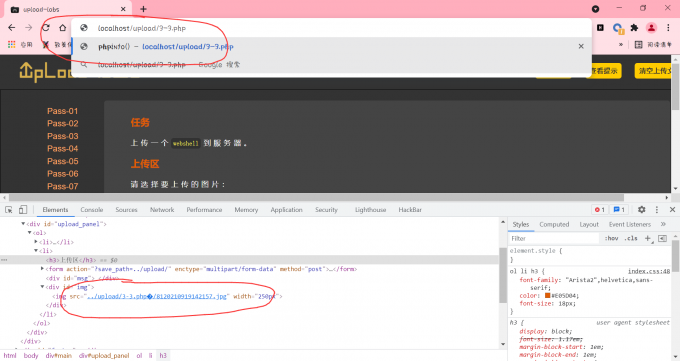Screen dimensions: 680x361
Task: Switch to the Styles pane tab
Action: (520, 224)
